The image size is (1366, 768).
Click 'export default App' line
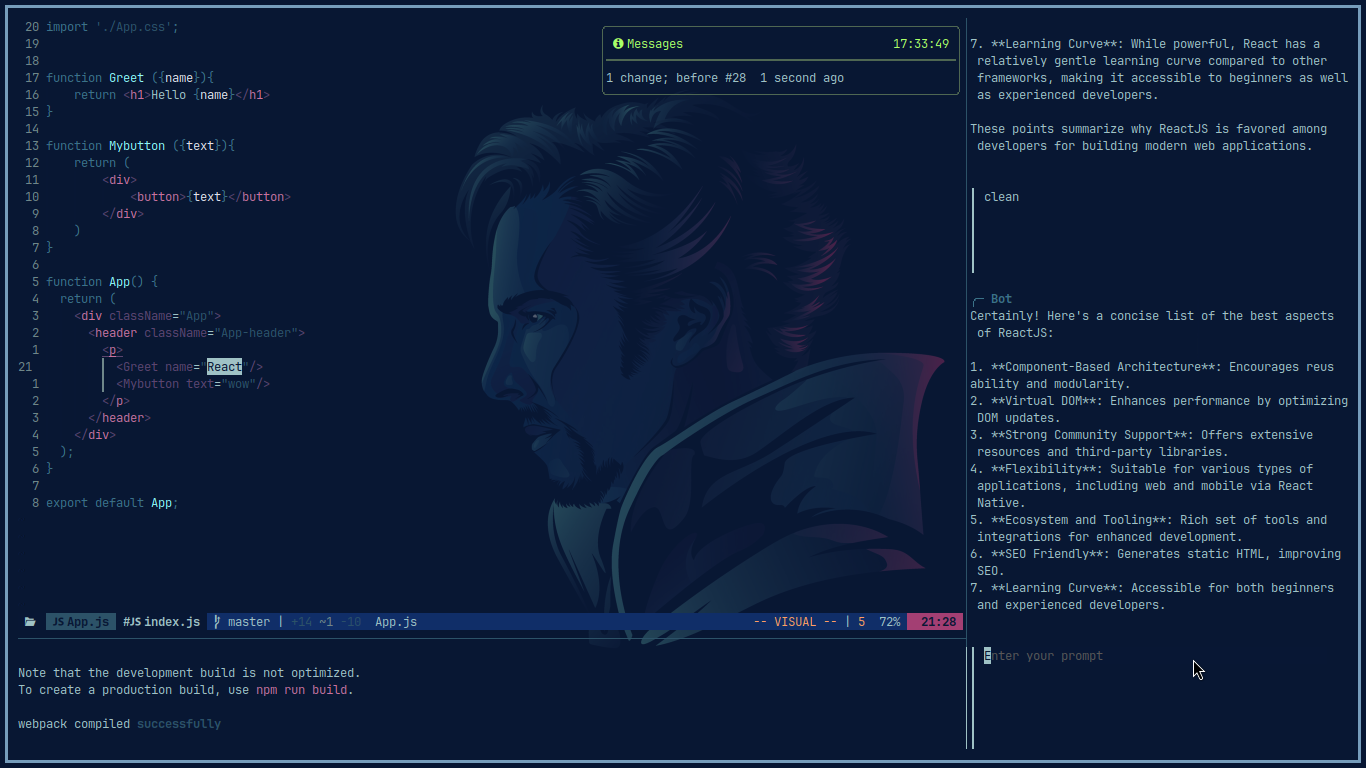pos(112,503)
